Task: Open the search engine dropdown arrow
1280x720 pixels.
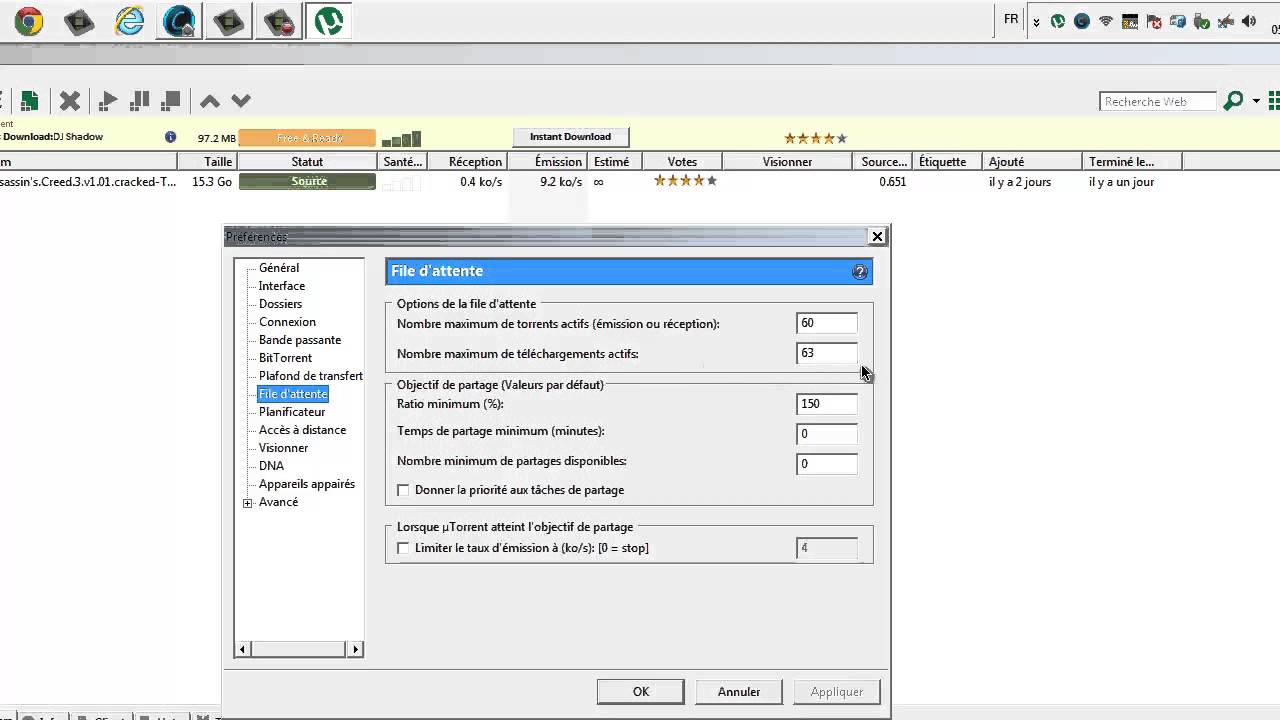Action: click(x=1254, y=101)
